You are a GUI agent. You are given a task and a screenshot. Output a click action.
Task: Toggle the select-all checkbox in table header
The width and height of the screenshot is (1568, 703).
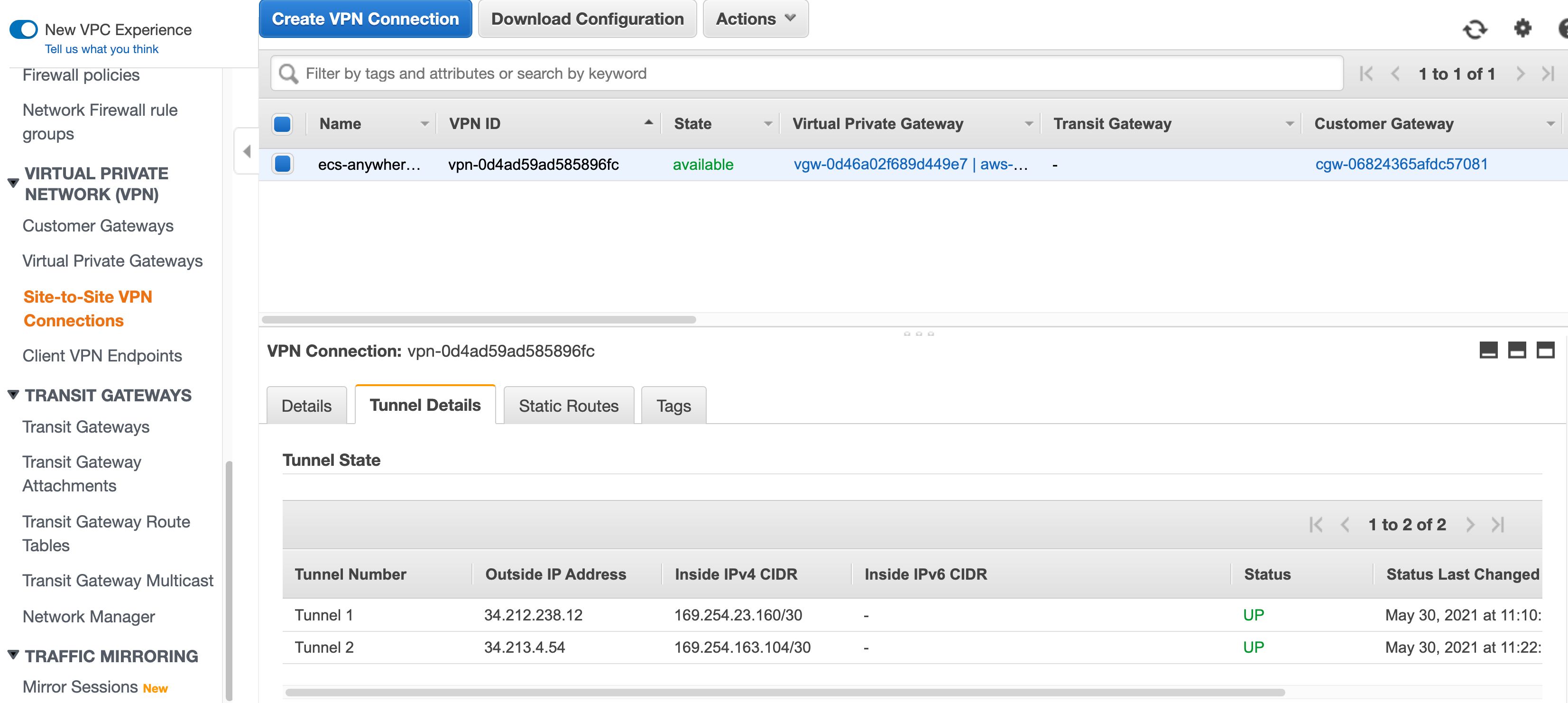tap(282, 123)
